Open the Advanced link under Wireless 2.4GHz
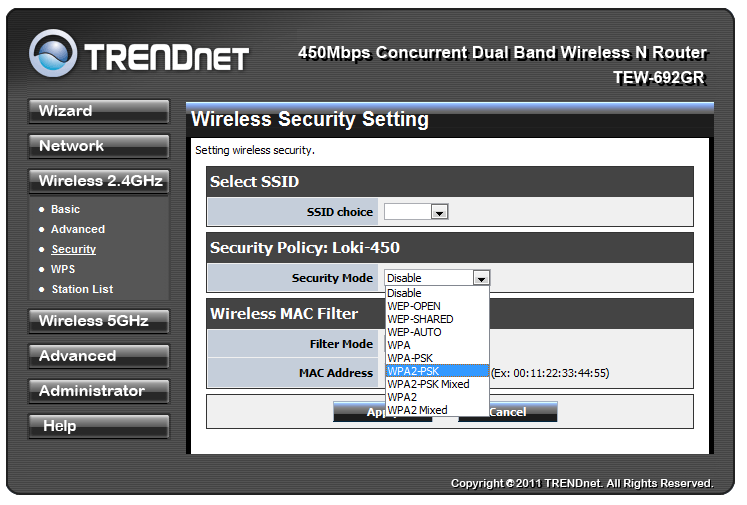747x505 pixels. coord(78,229)
